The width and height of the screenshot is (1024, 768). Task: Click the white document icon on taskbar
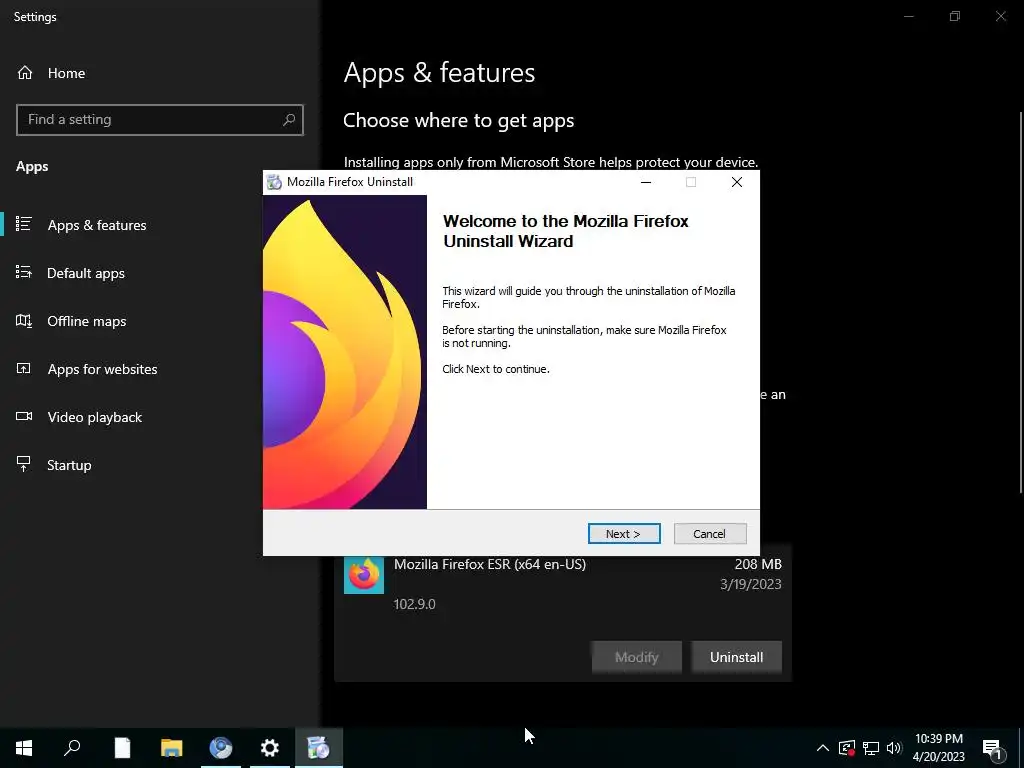click(122, 748)
